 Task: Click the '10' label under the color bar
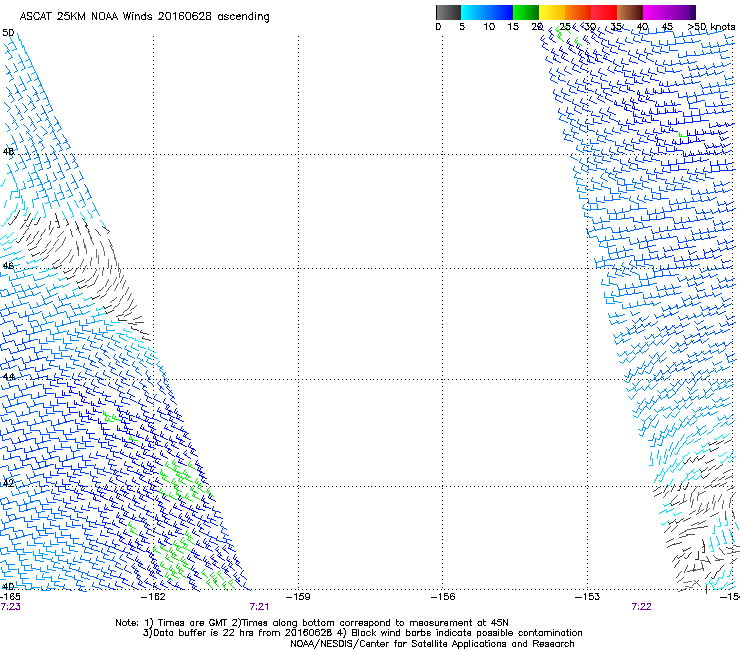(x=489, y=27)
